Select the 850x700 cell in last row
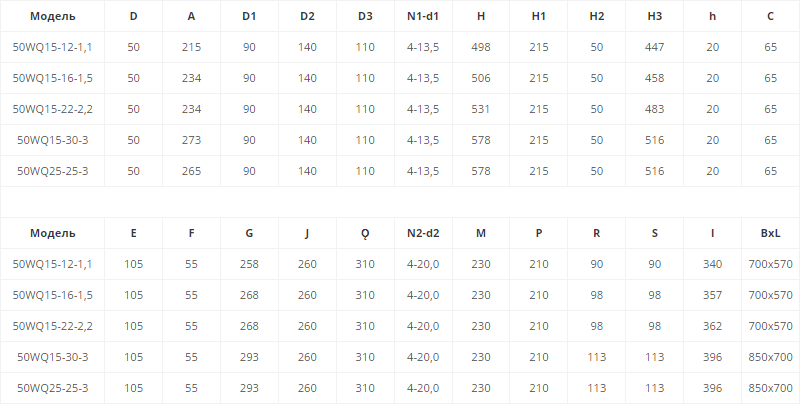800x405 pixels. click(x=770, y=388)
